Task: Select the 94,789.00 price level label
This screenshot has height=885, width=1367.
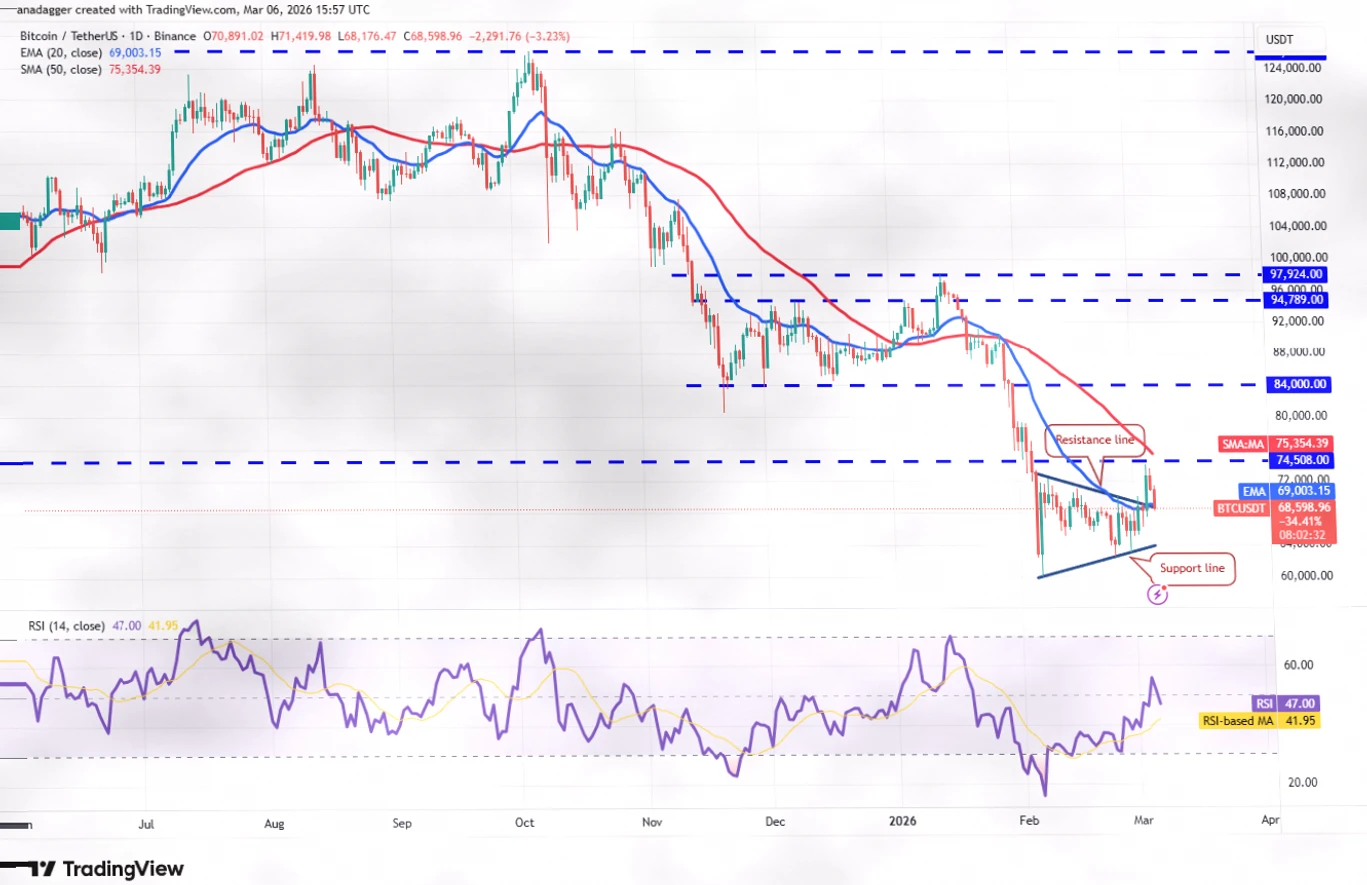Action: [x=1294, y=299]
